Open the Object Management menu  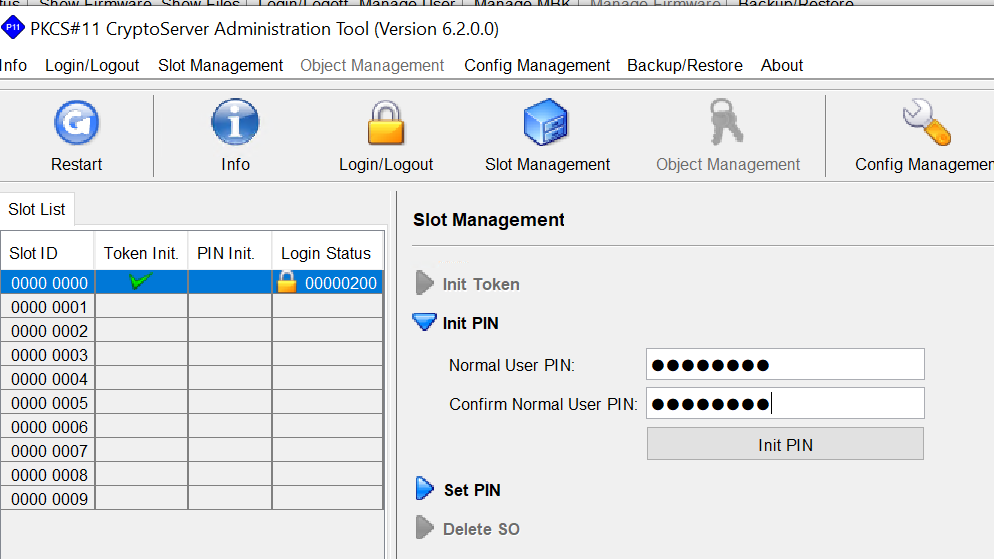pyautogui.click(x=372, y=65)
